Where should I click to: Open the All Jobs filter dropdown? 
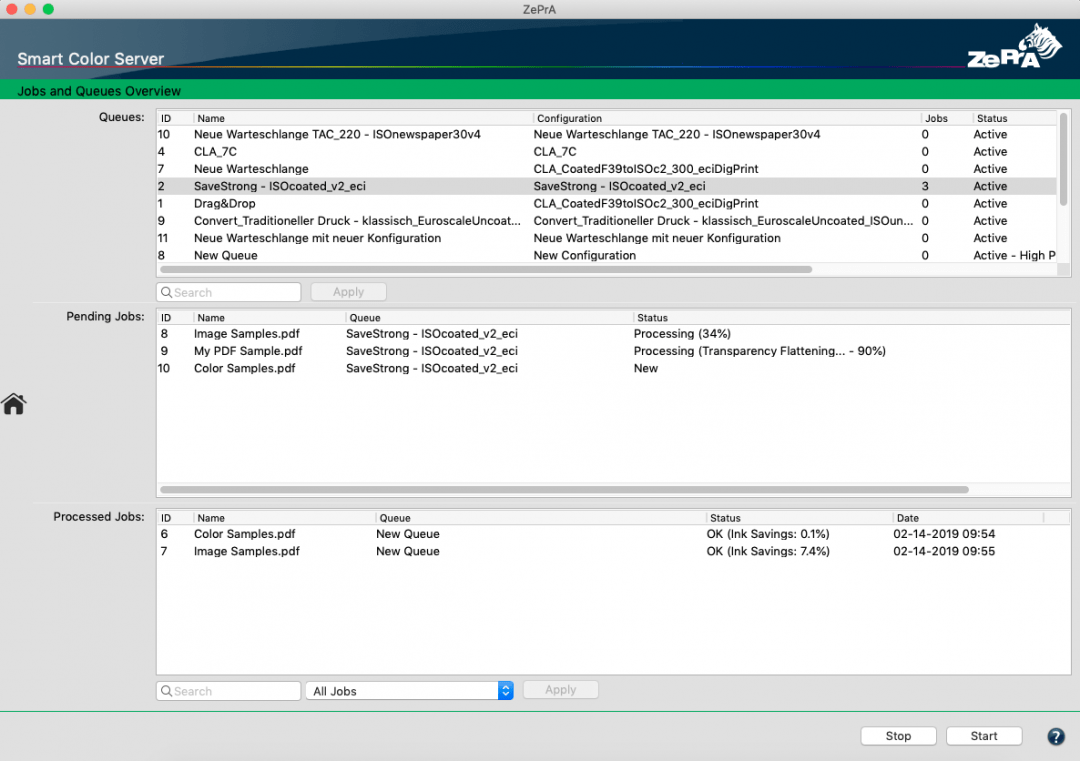click(x=409, y=691)
